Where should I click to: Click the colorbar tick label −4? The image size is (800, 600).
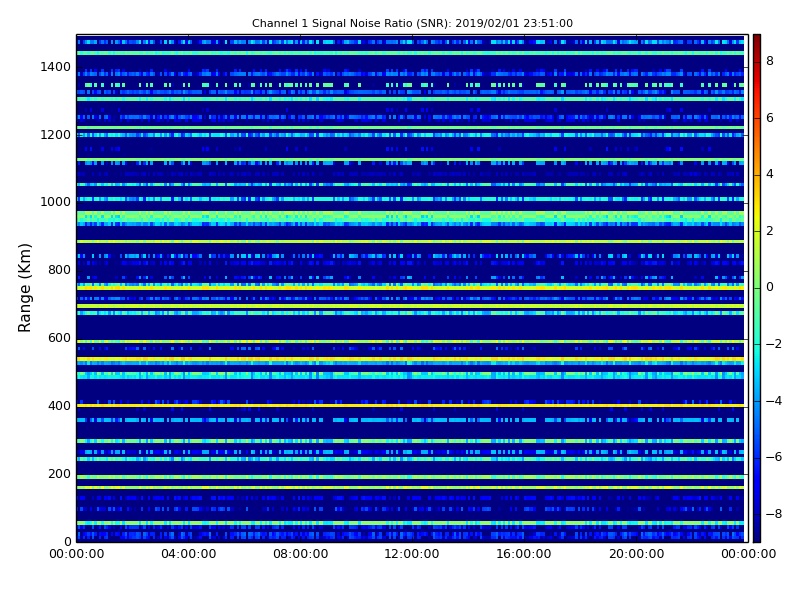(773, 401)
